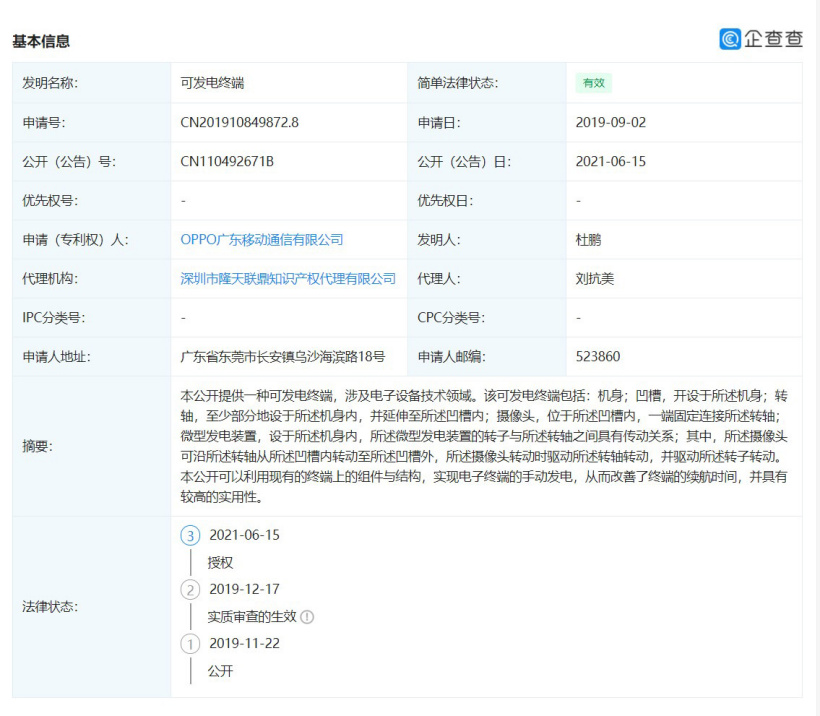The width and height of the screenshot is (820, 716).
Task: Click the applicant address in 东莞市长安镇
Action: (x=282, y=356)
